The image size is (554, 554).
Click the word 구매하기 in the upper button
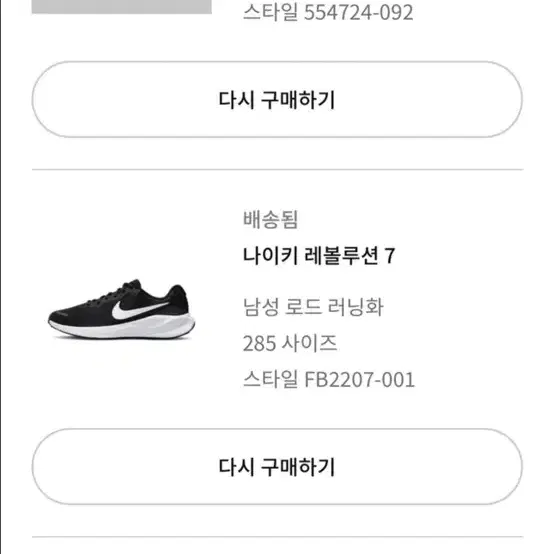(297, 100)
